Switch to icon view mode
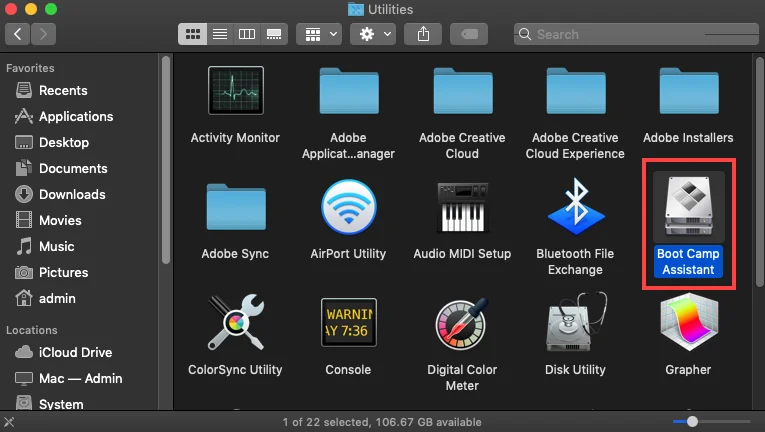Viewport: 765px width, 432px height. pyautogui.click(x=192, y=34)
